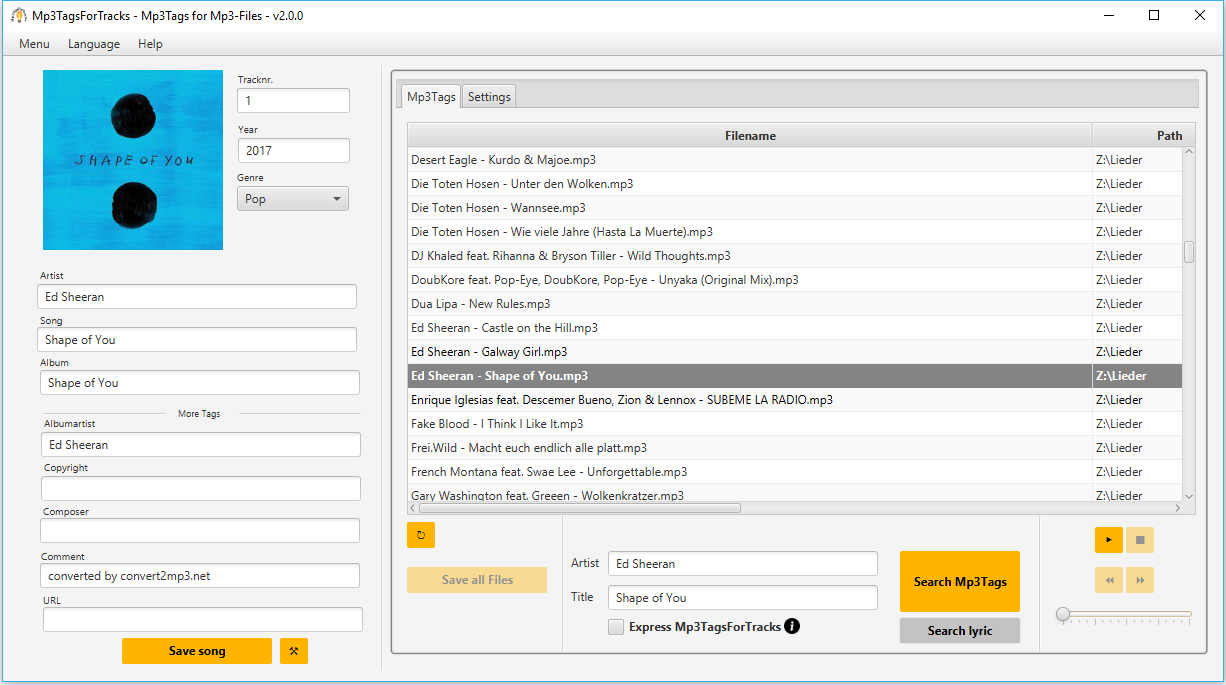This screenshot has height=685, width=1226.
Task: Click the Path column header
Action: (1144, 136)
